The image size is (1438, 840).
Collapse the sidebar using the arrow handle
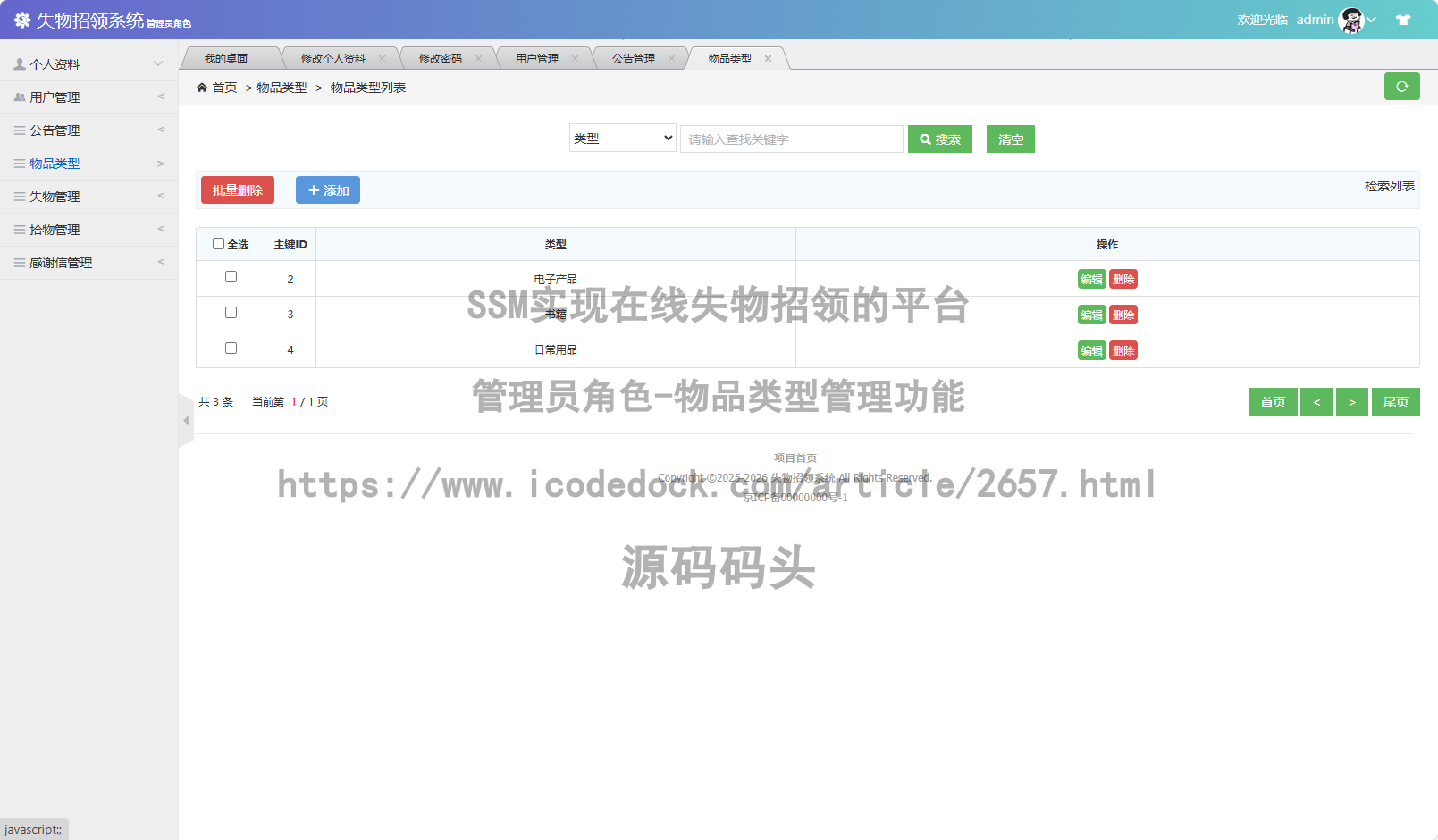pos(186,420)
